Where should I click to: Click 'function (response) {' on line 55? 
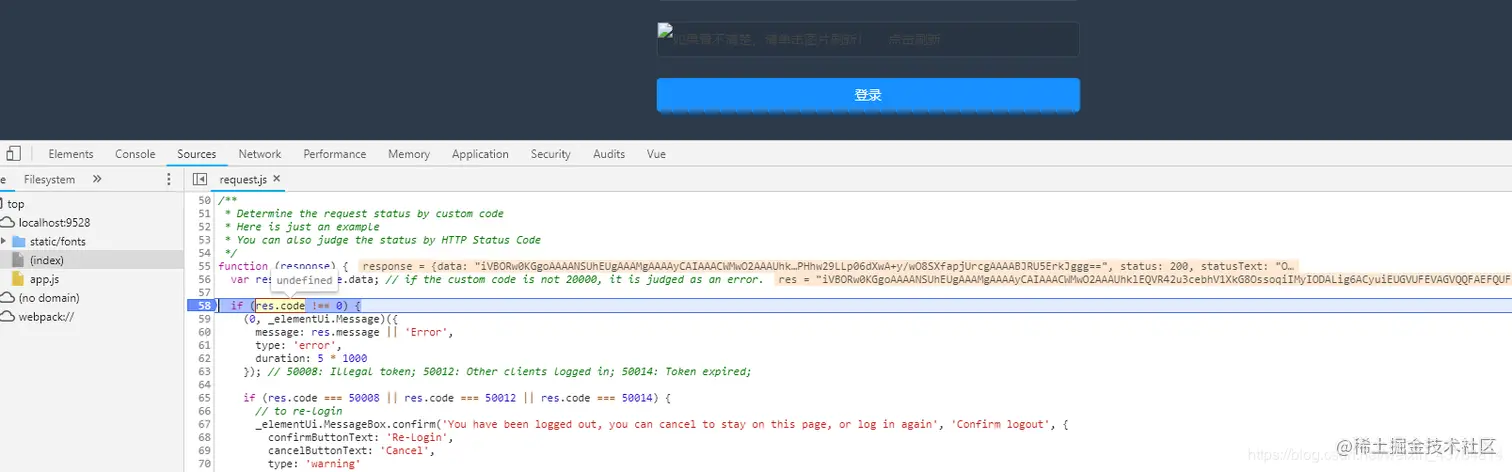click(x=283, y=267)
